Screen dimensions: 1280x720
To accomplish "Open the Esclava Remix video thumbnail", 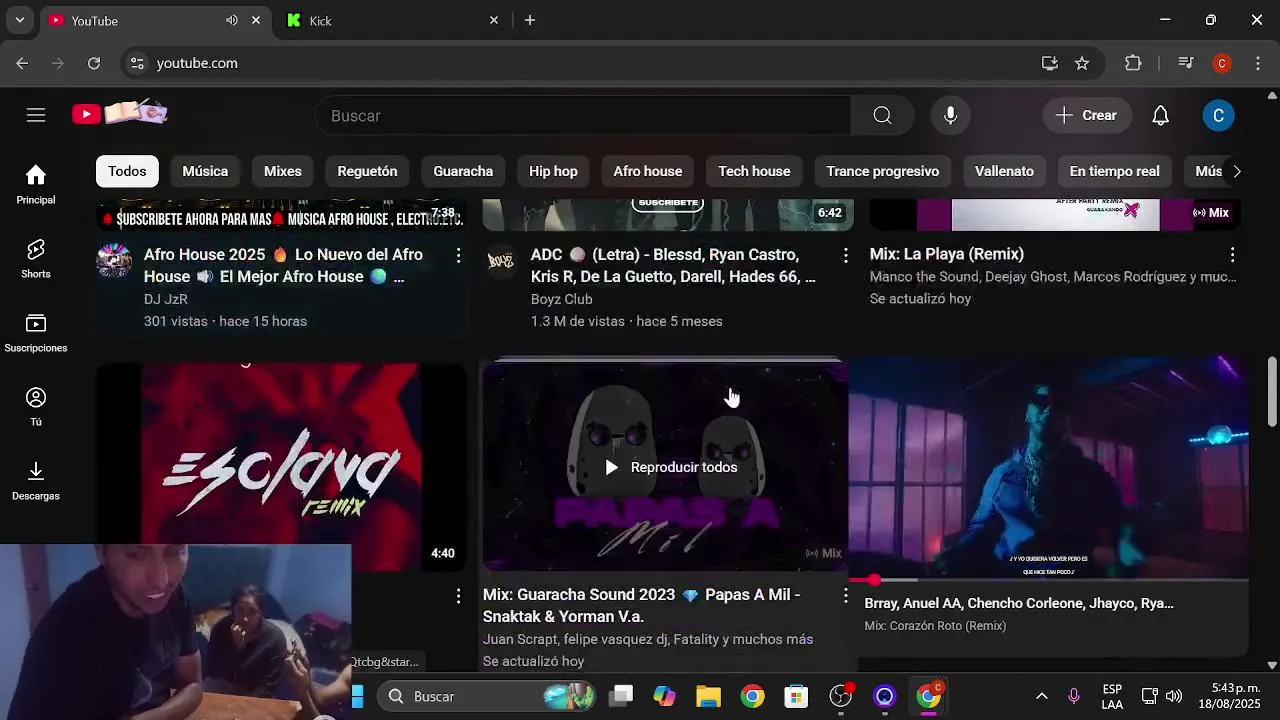I will coord(281,467).
